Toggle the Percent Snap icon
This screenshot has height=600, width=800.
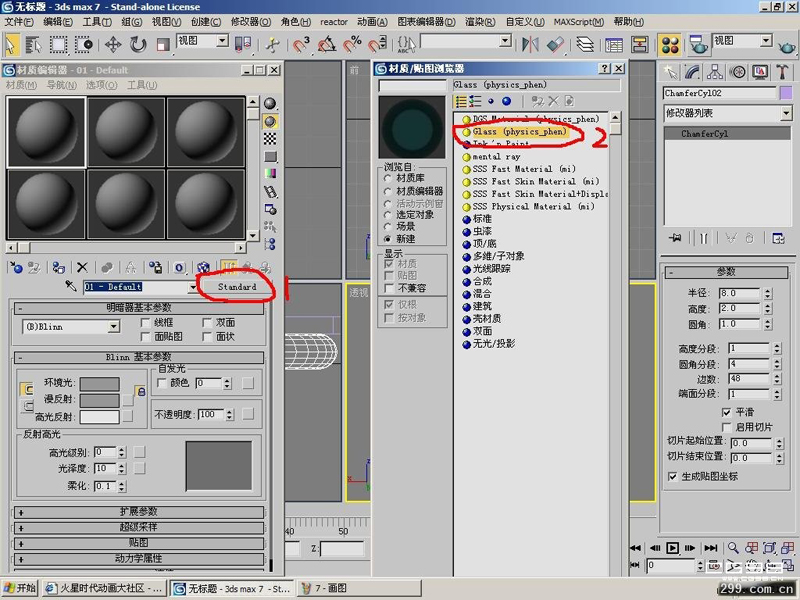[x=352, y=45]
